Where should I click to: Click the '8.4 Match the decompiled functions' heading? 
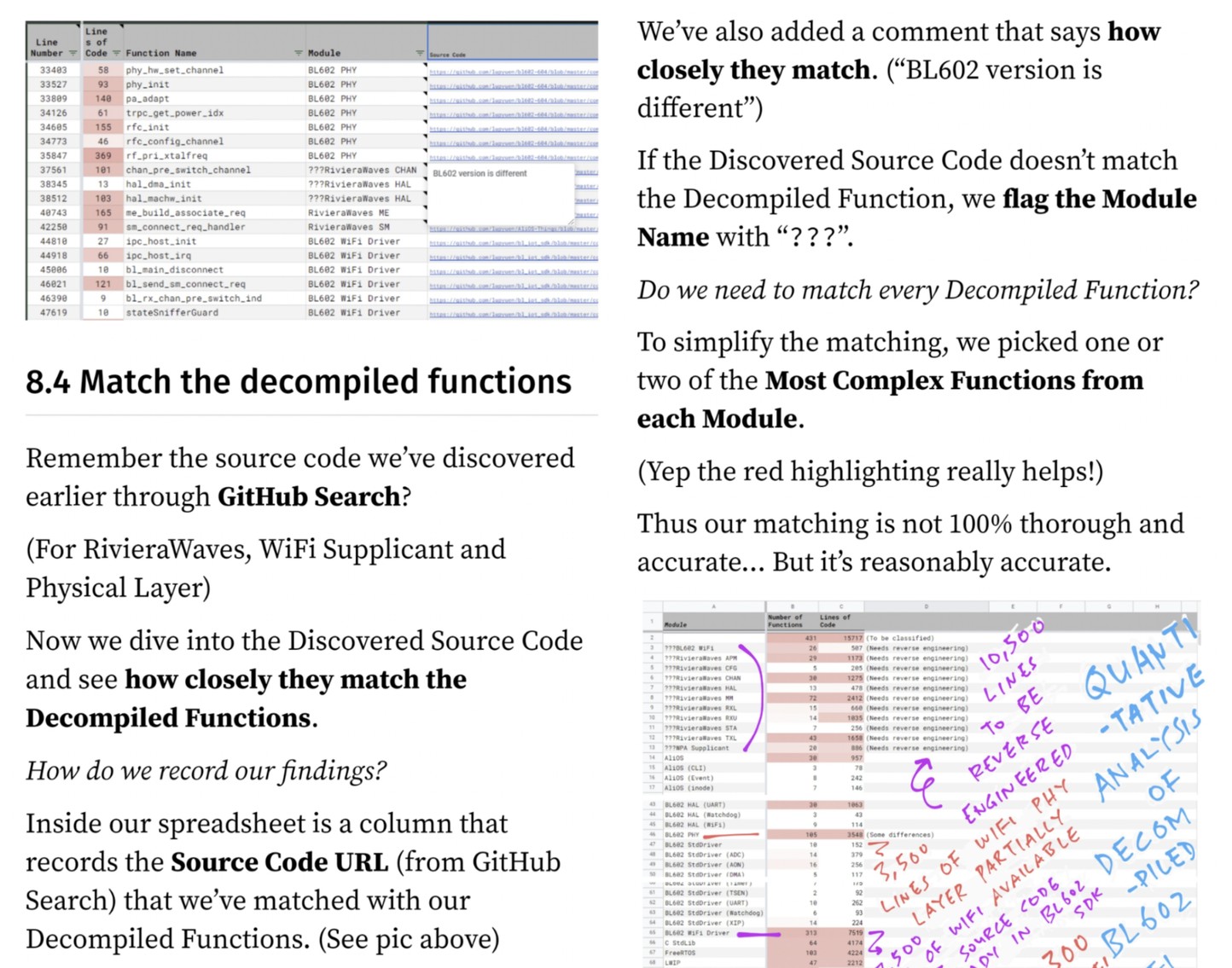299,381
